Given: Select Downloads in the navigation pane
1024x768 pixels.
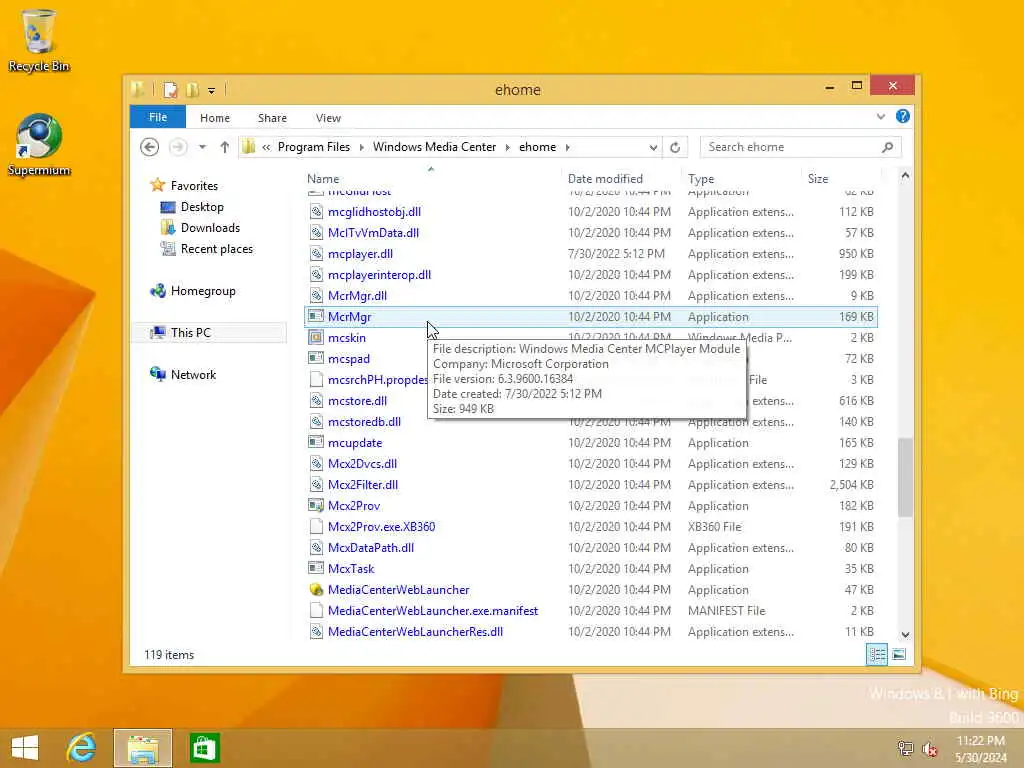Looking at the screenshot, I should [210, 227].
